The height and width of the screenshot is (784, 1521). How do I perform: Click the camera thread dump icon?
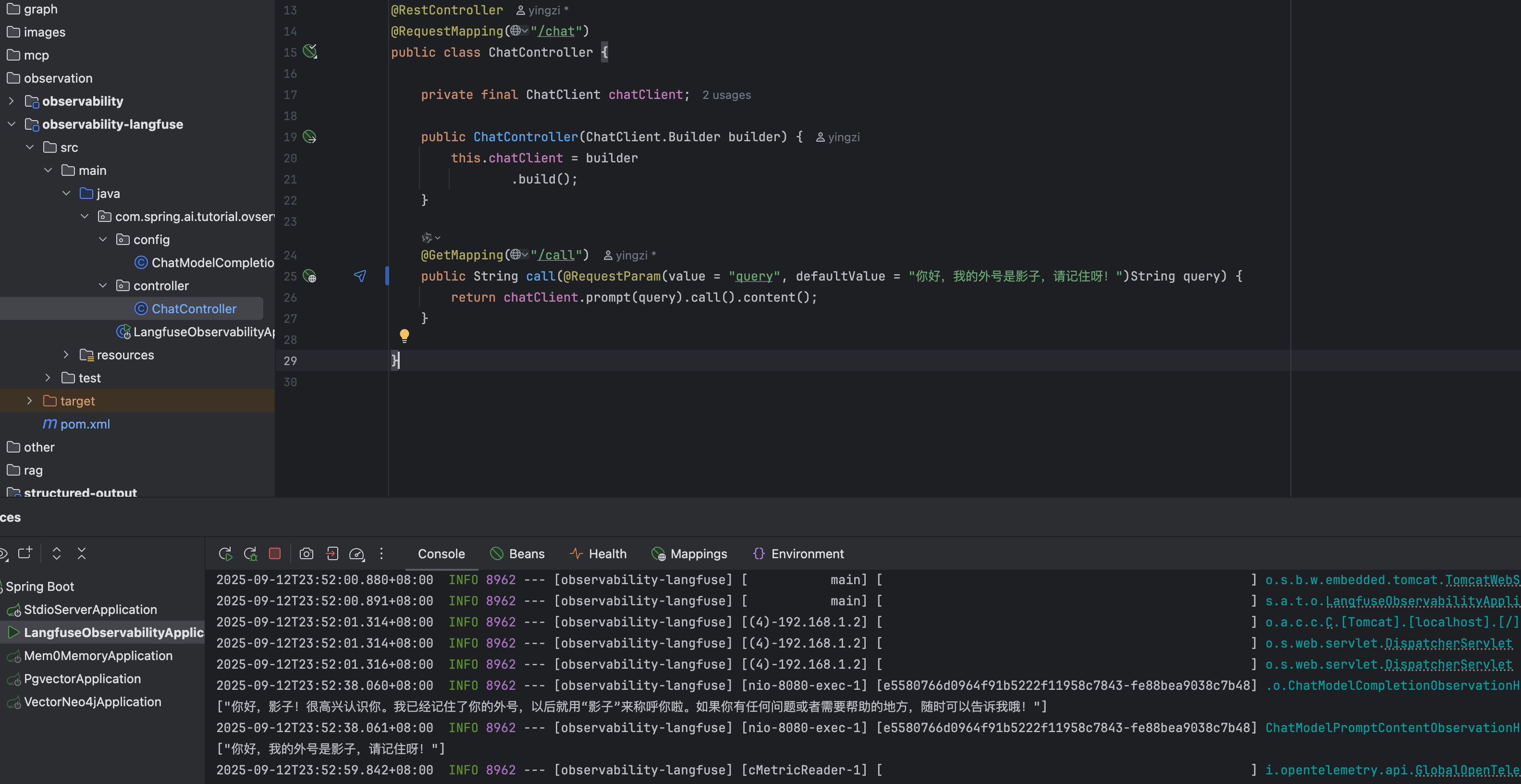coord(306,554)
